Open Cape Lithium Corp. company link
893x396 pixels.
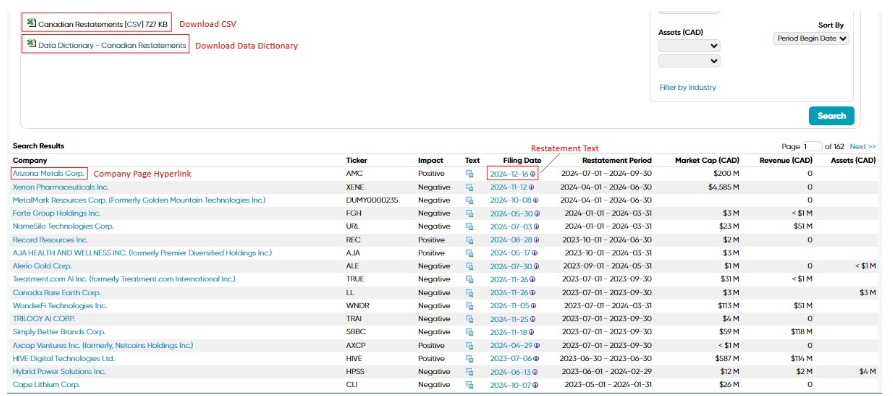46,385
